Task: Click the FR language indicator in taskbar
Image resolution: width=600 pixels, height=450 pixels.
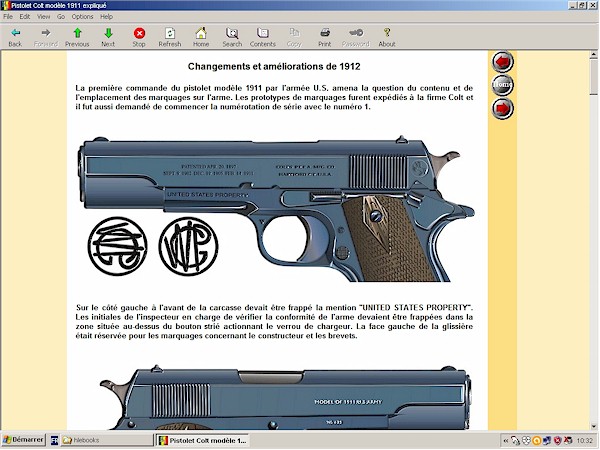Action: pyautogui.click(x=54, y=440)
